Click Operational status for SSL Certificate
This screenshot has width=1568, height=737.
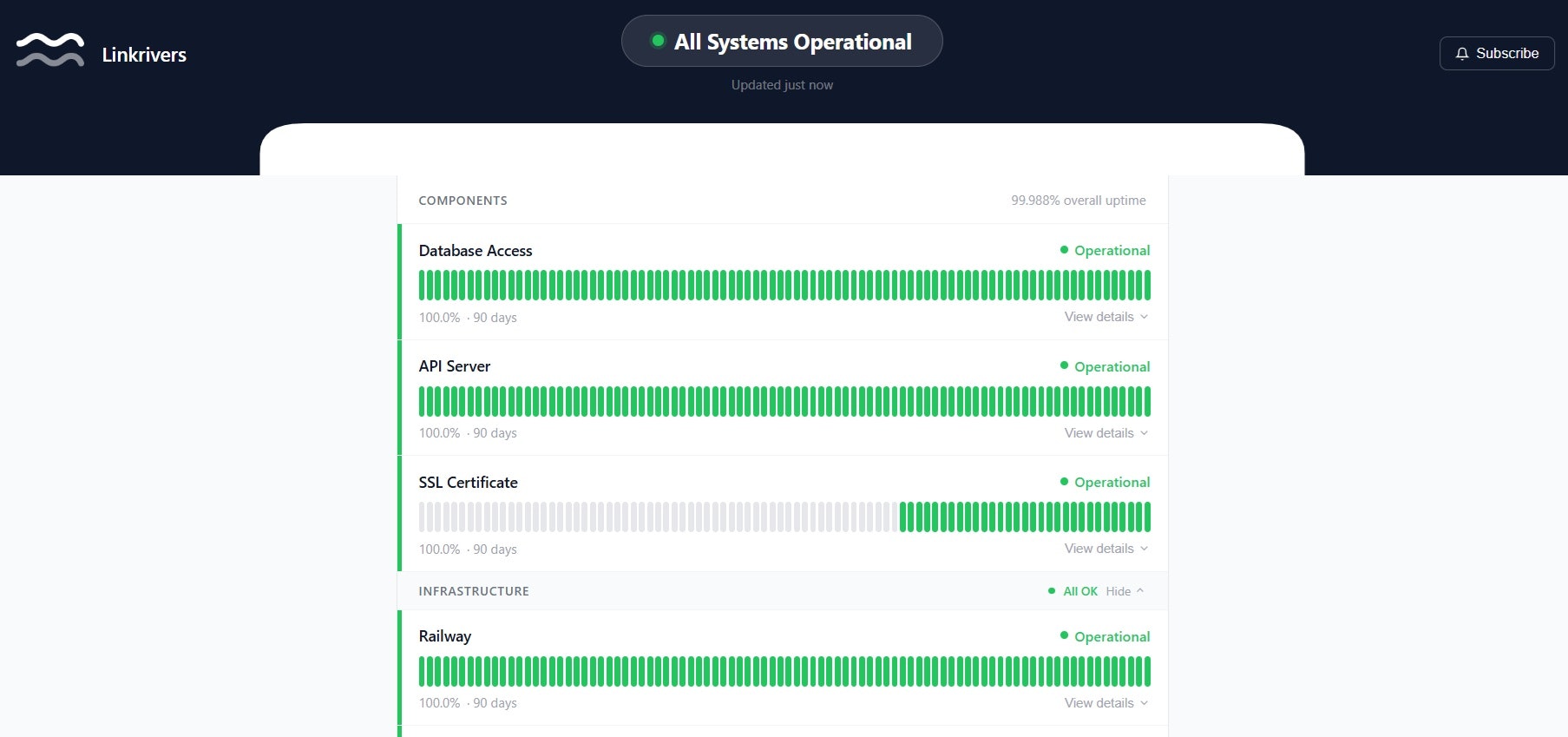(1105, 482)
